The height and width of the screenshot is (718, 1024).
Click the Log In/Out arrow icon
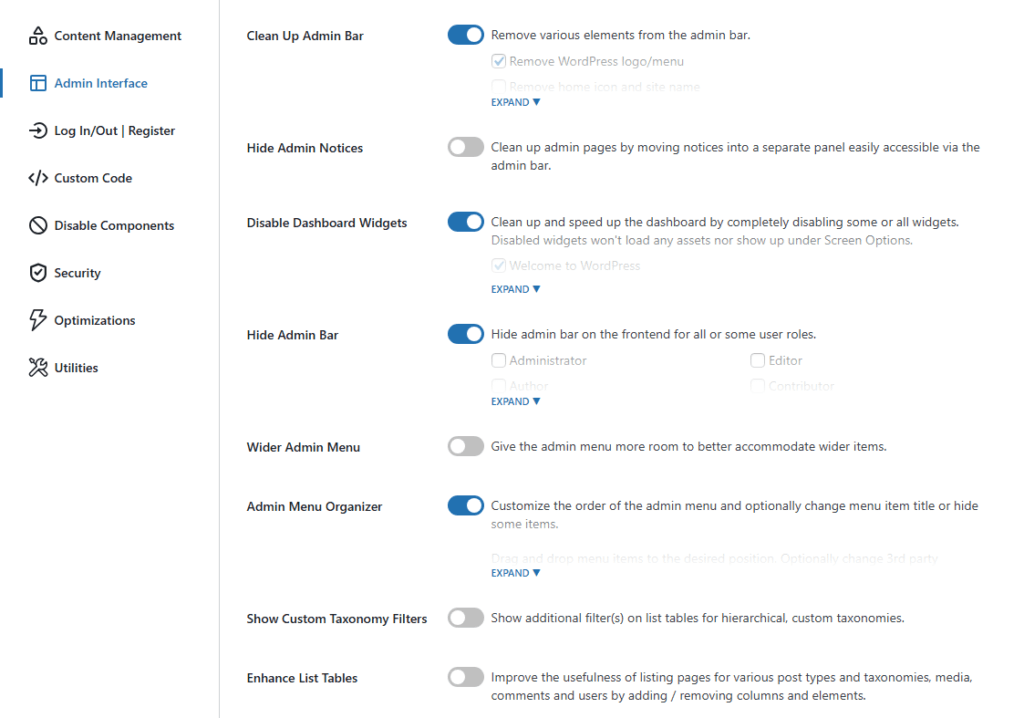[x=38, y=131]
